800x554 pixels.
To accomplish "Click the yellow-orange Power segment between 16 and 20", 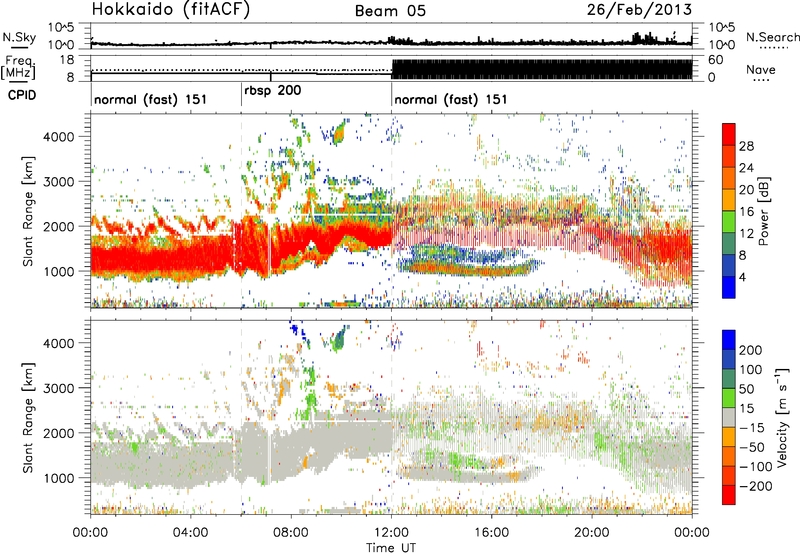I will [729, 199].
